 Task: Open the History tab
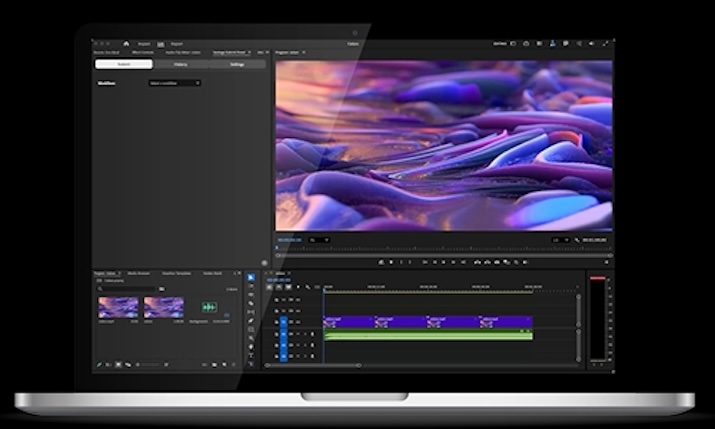(181, 64)
